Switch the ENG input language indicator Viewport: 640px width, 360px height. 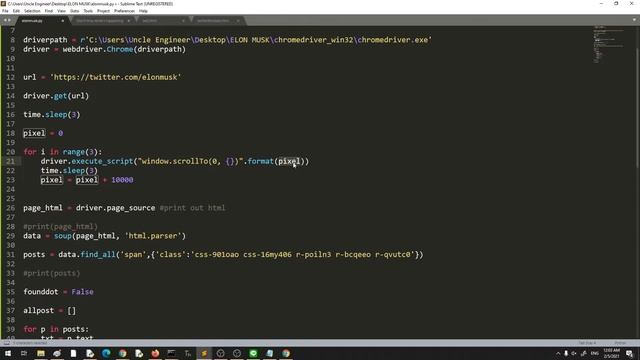(x=595, y=353)
